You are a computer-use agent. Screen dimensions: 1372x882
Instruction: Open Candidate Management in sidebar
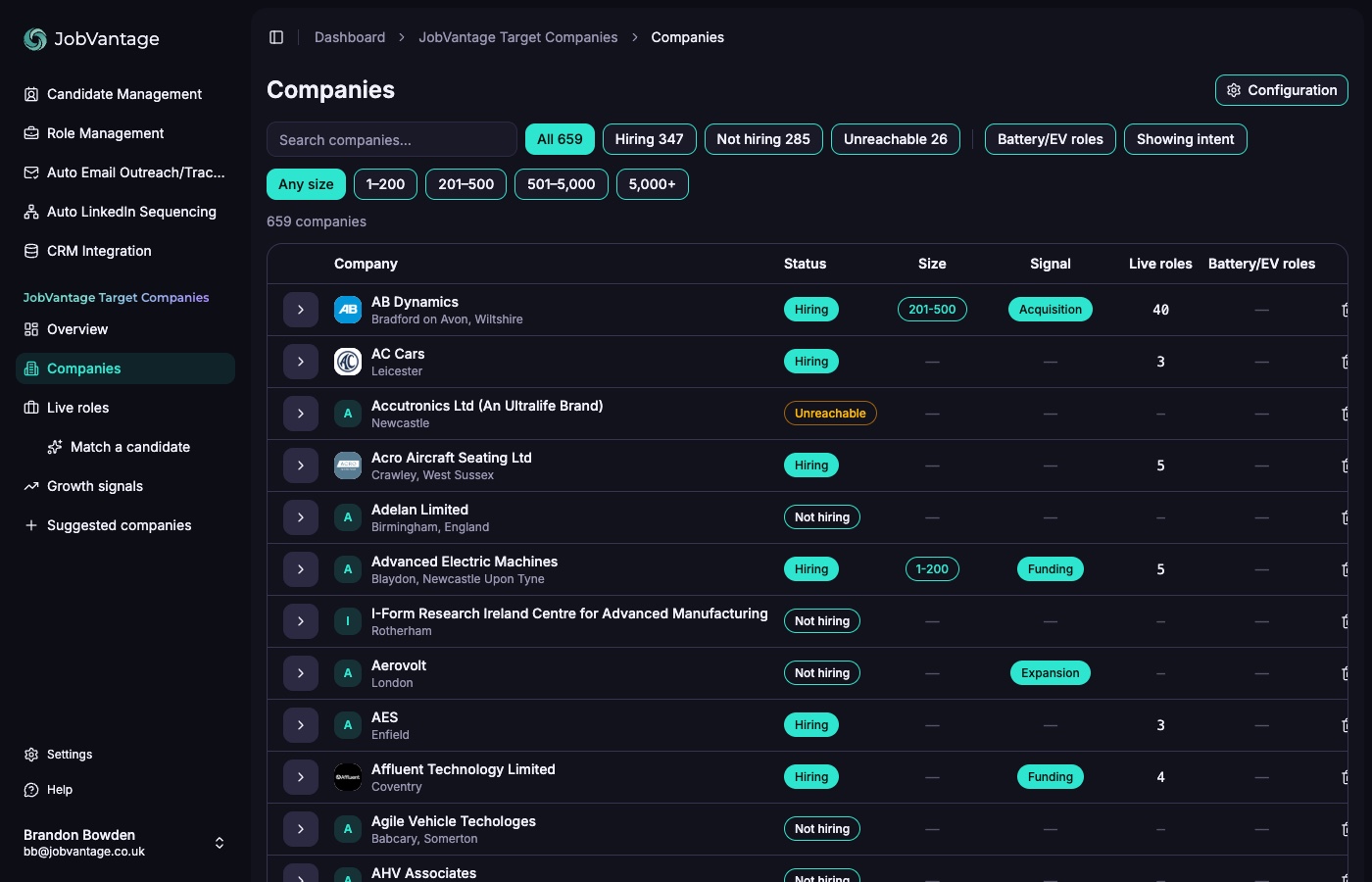pyautogui.click(x=125, y=94)
